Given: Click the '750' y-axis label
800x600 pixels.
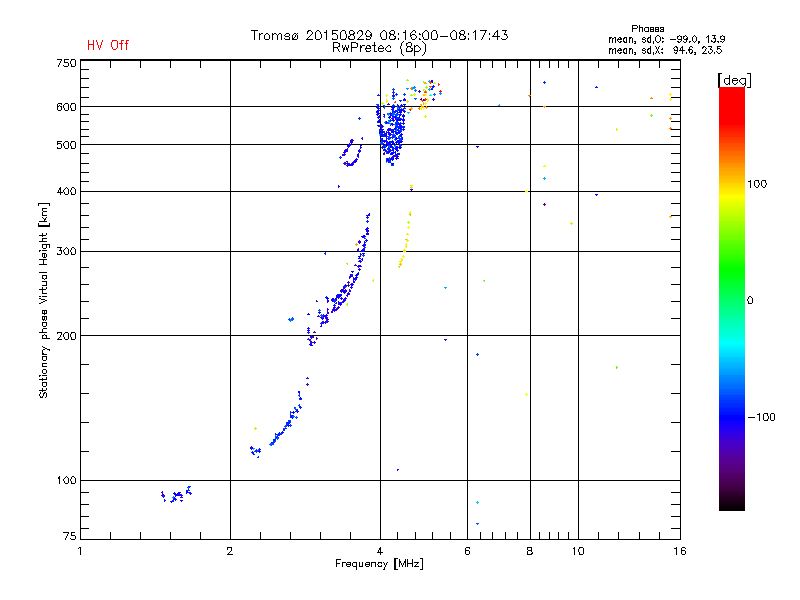Looking at the screenshot, I should click(66, 63).
